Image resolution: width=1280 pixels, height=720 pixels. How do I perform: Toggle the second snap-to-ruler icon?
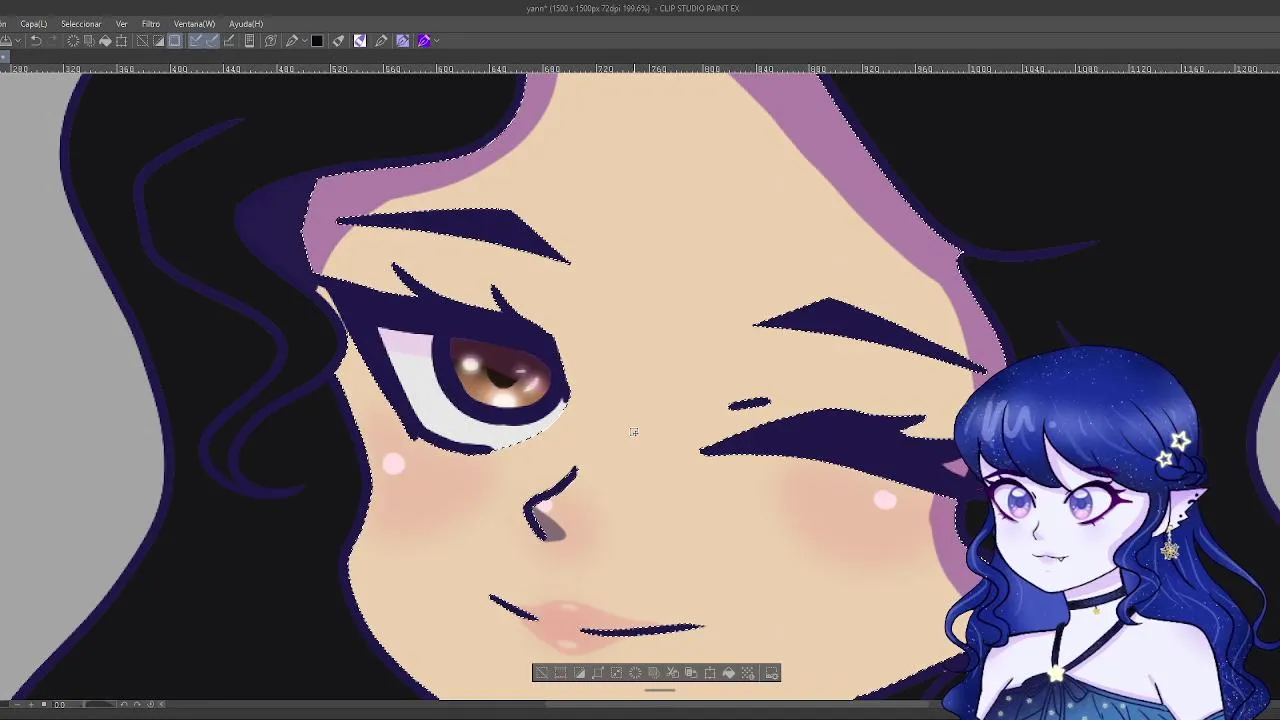[x=212, y=41]
